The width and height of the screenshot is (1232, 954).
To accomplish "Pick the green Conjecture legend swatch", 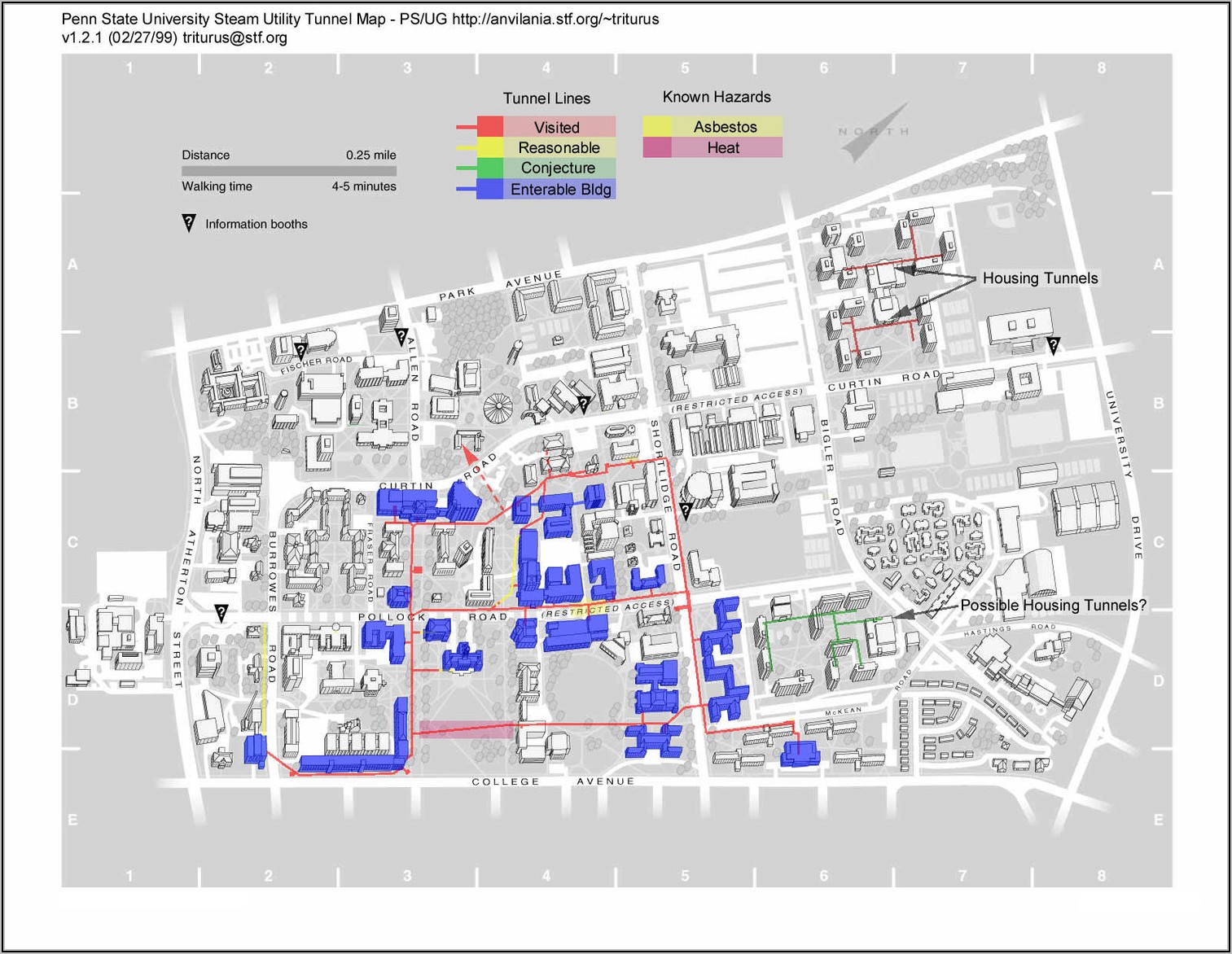I will coord(490,168).
